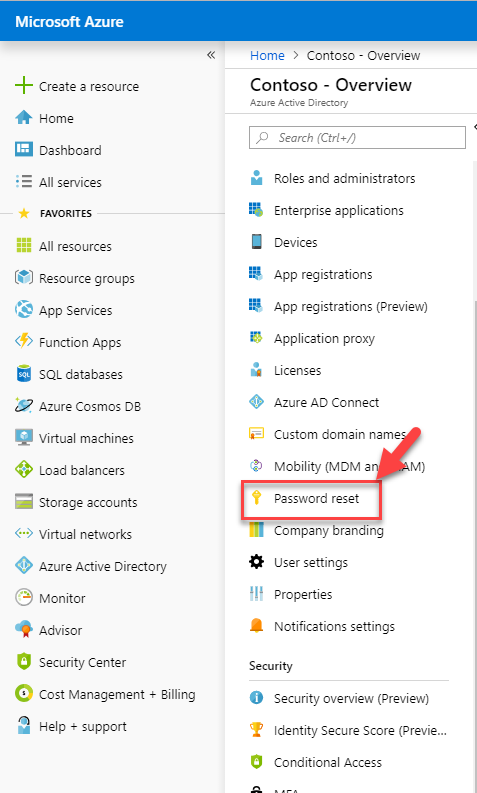The height and width of the screenshot is (793, 477).
Task: Click the Notifications settings bell icon
Action: [x=256, y=626]
